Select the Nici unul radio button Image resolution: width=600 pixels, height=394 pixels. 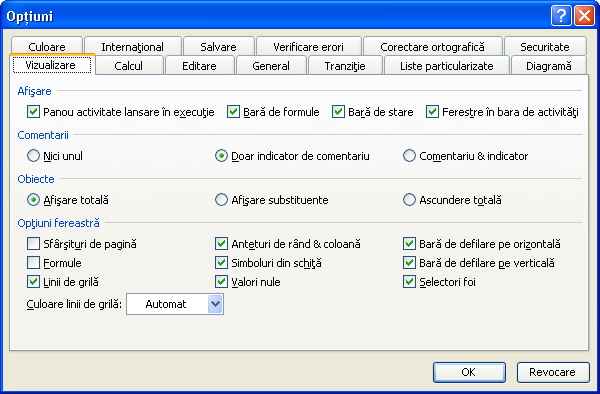click(x=33, y=156)
